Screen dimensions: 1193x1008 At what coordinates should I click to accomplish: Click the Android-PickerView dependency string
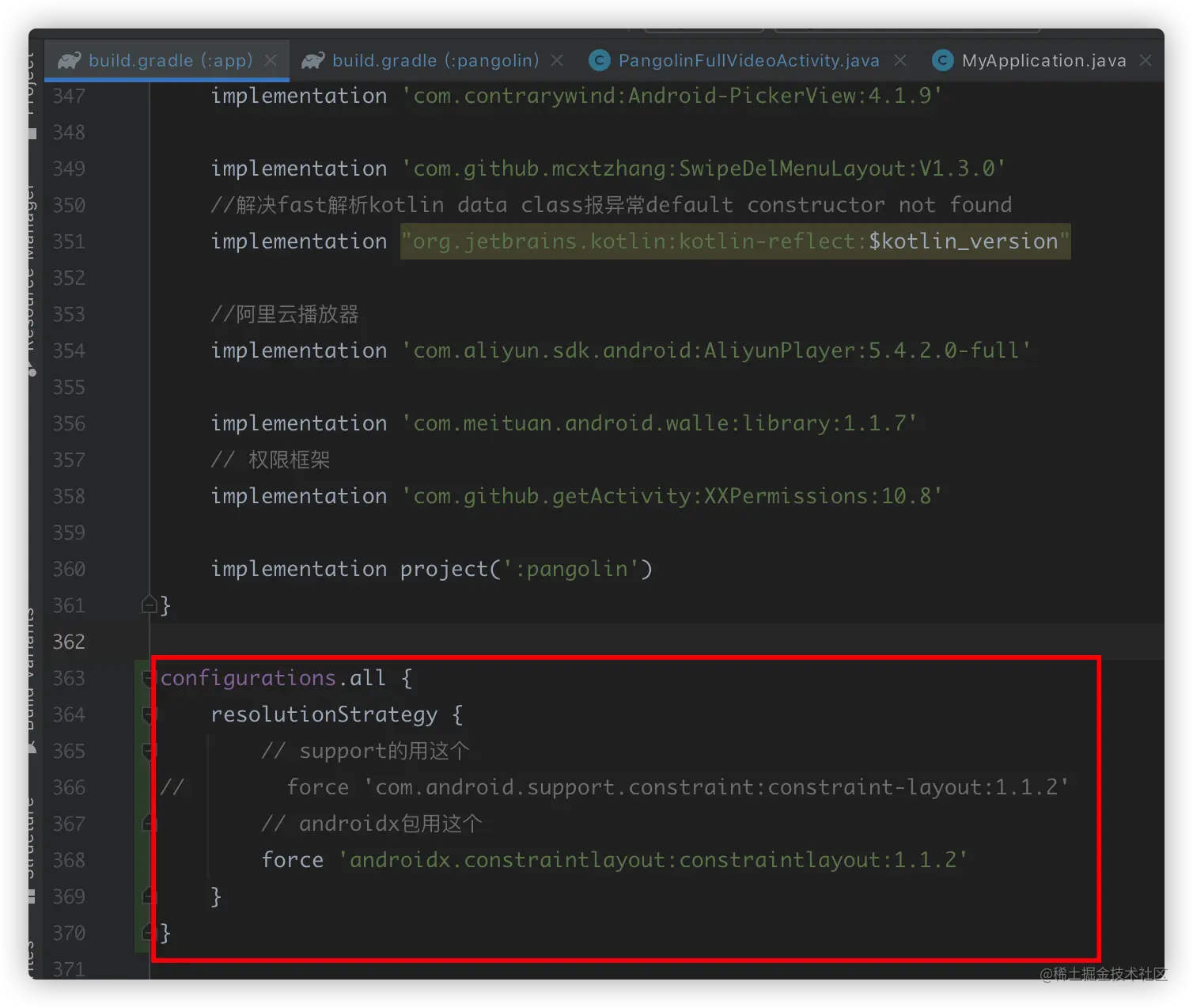pos(672,96)
